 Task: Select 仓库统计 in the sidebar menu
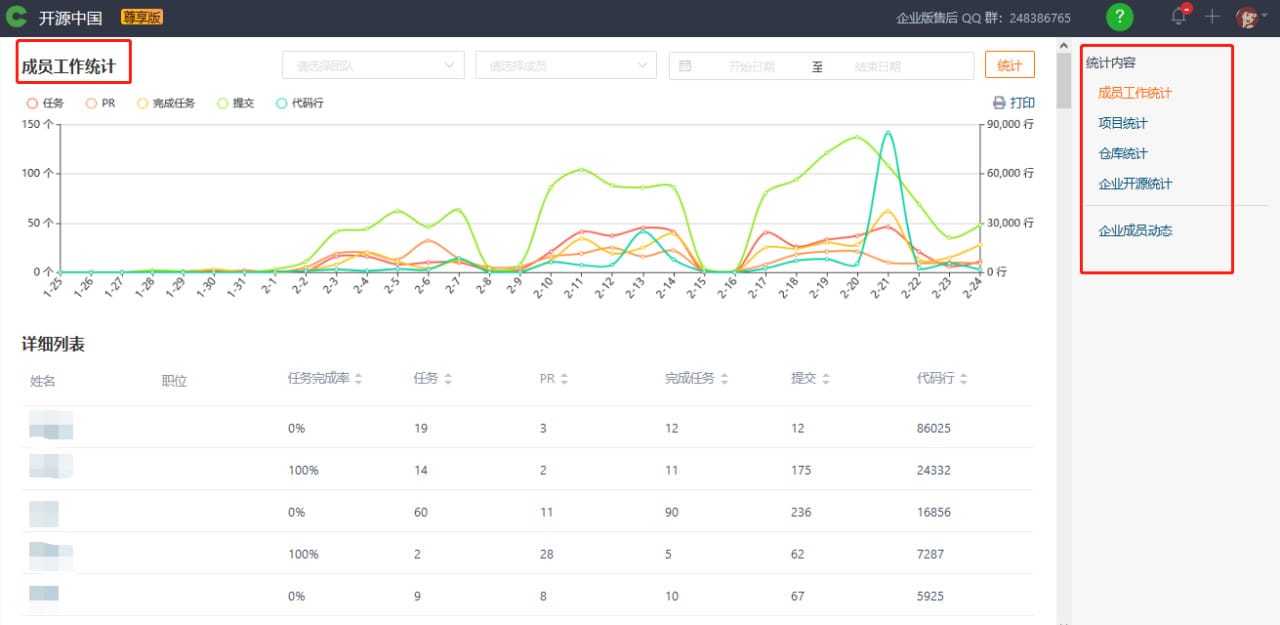[x=1123, y=153]
